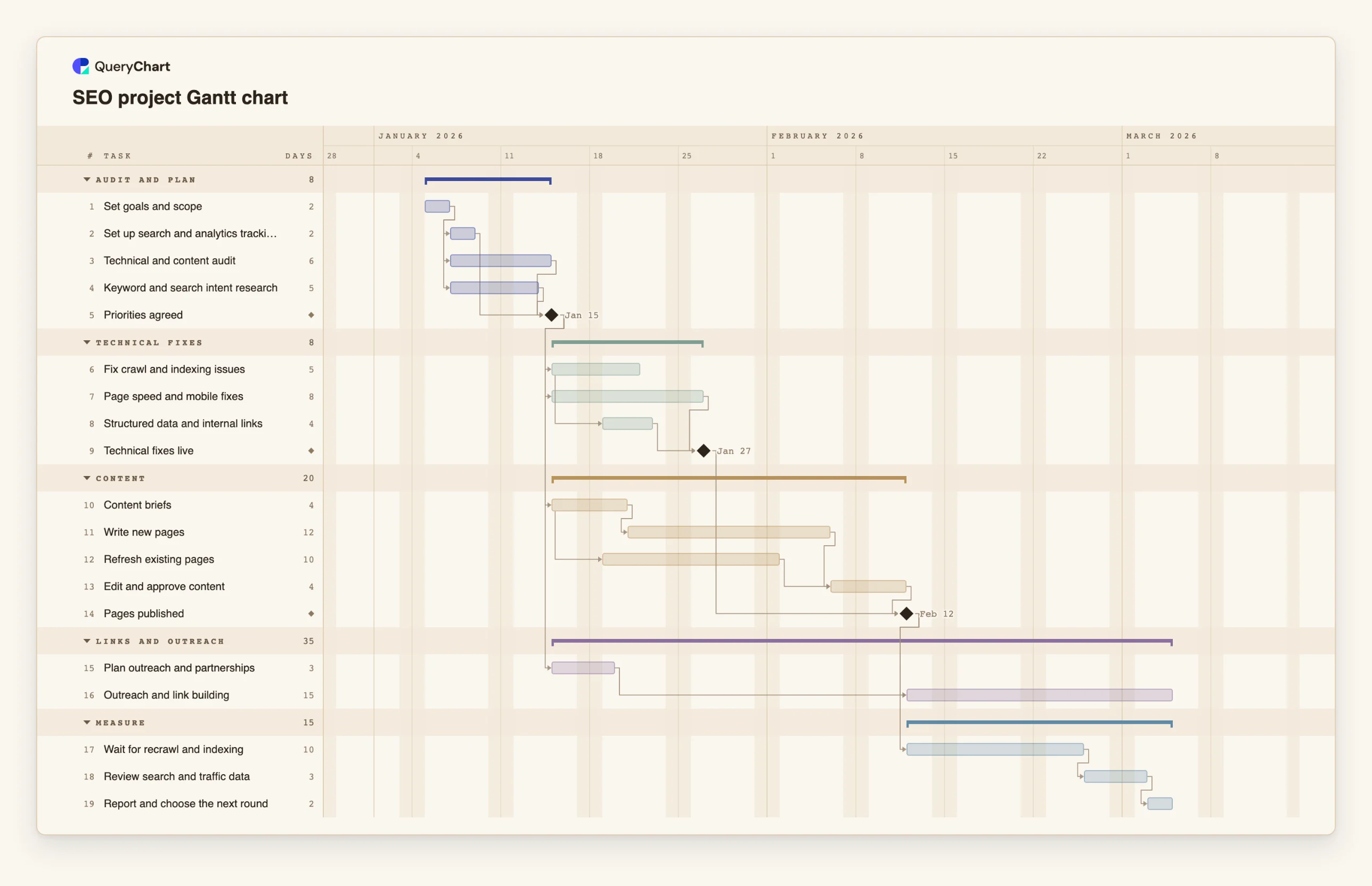The width and height of the screenshot is (1372, 886).
Task: Select the Set goals and scope bar
Action: (437, 207)
